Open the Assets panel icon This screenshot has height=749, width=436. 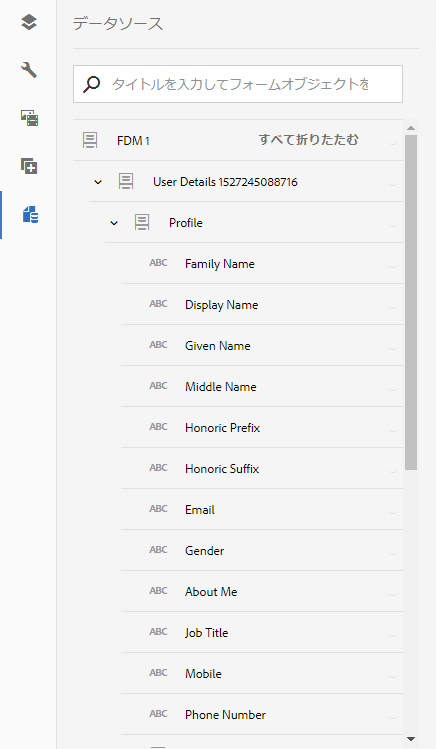29,118
